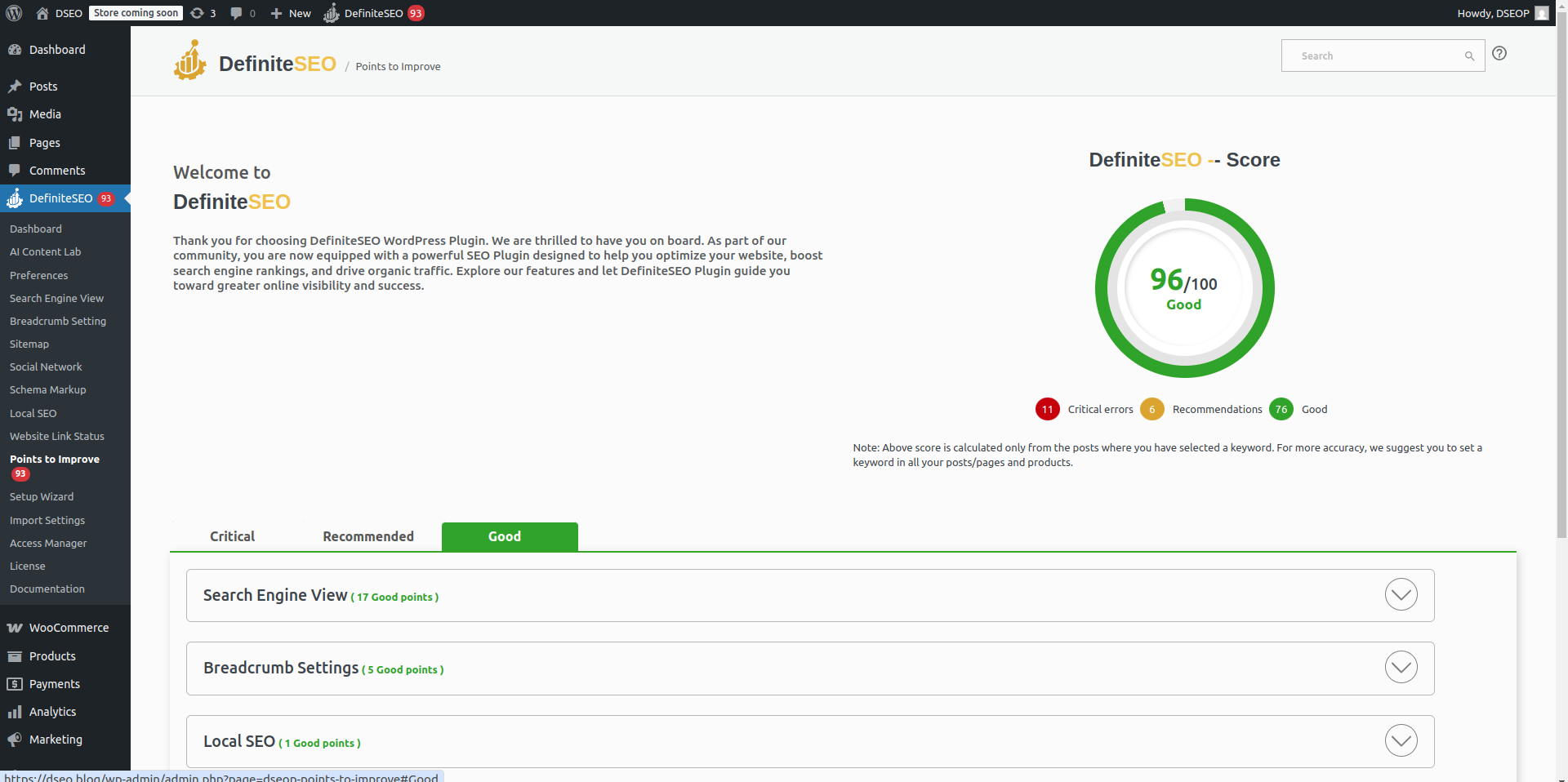This screenshot has height=782, width=1568.
Task: Click the New link in admin bar
Action: click(x=300, y=13)
